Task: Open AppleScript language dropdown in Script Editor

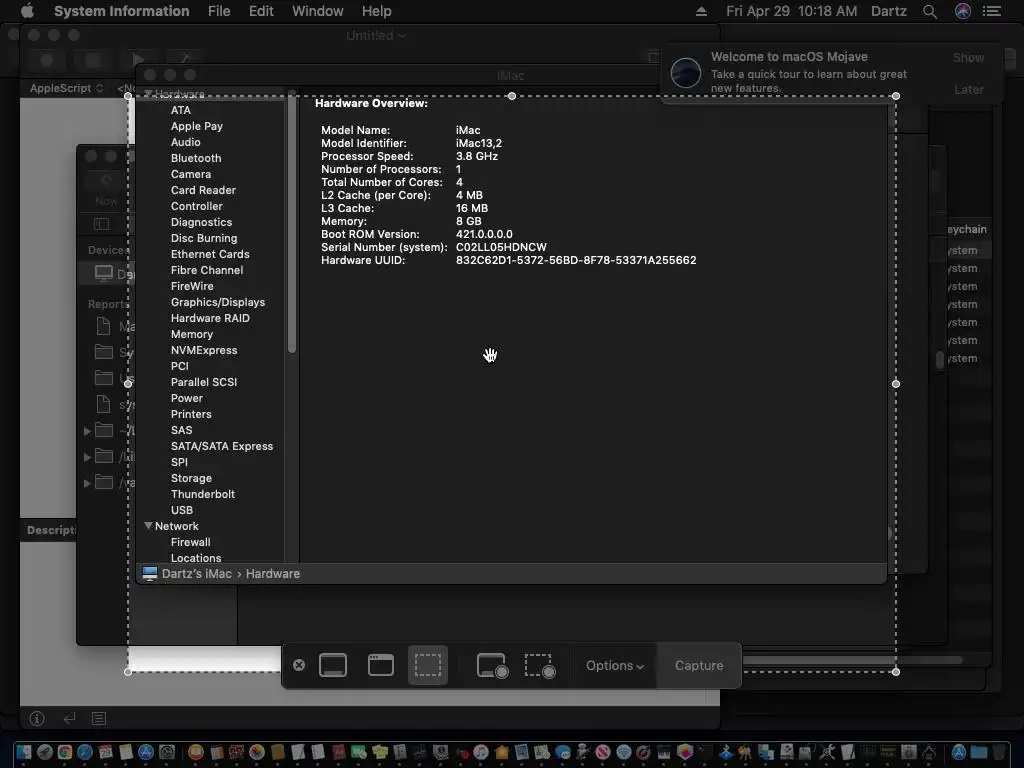Action: 66,88
